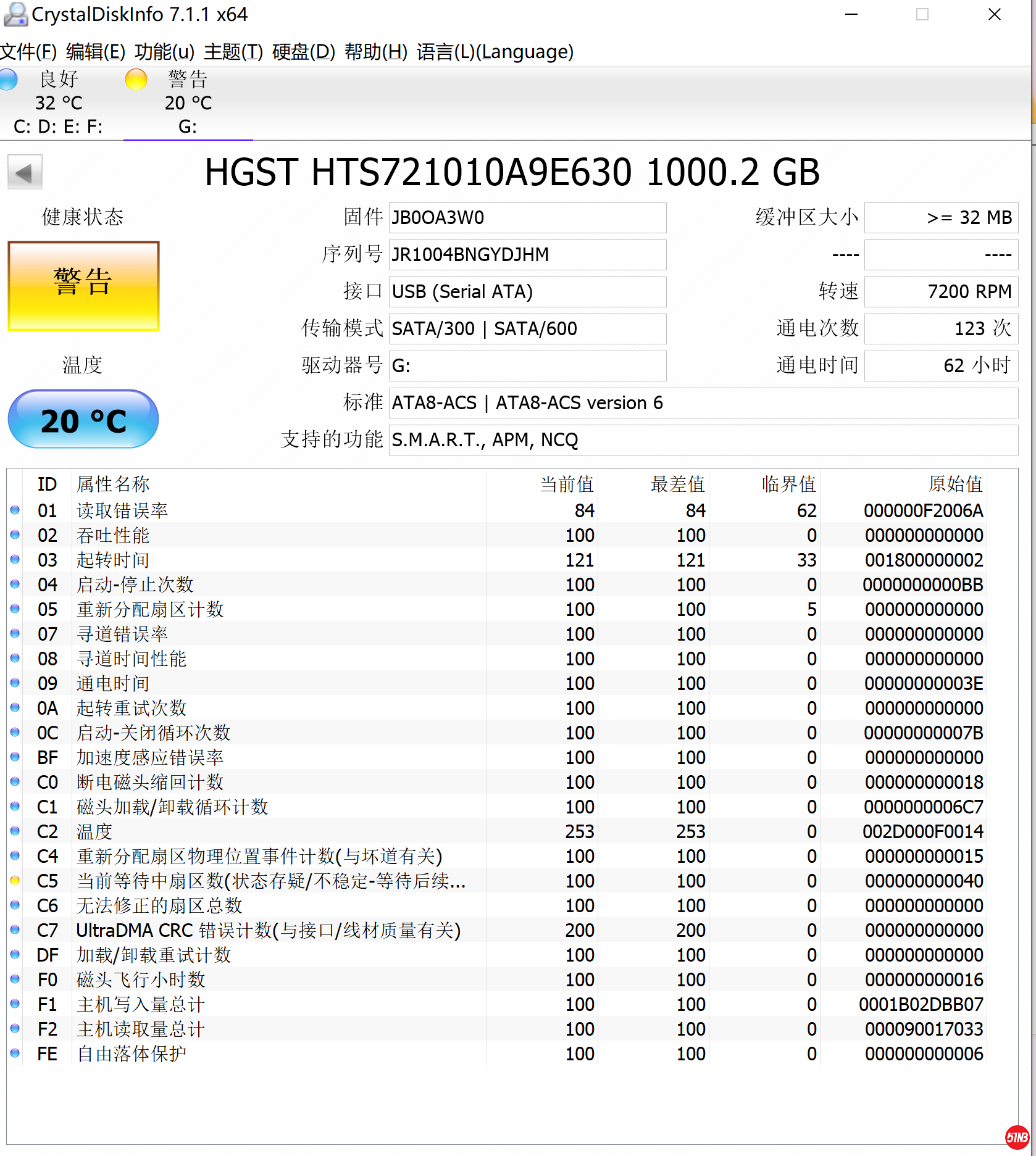Select the blue good-status disk indicator
The width and height of the screenshot is (1036, 1156).
tap(9, 80)
